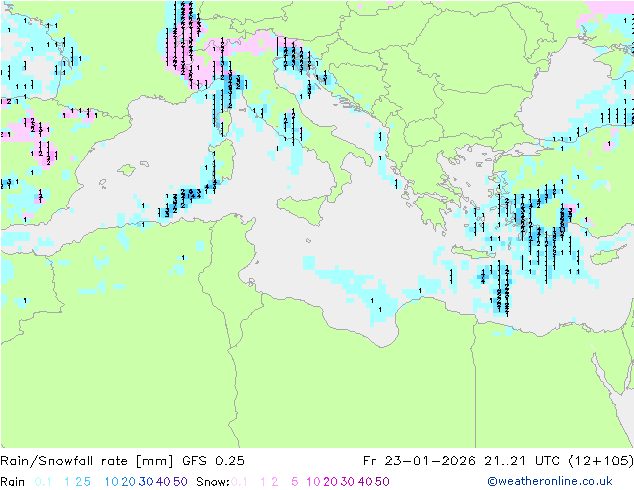Pick the Snow legend 20 value

coord(330,482)
